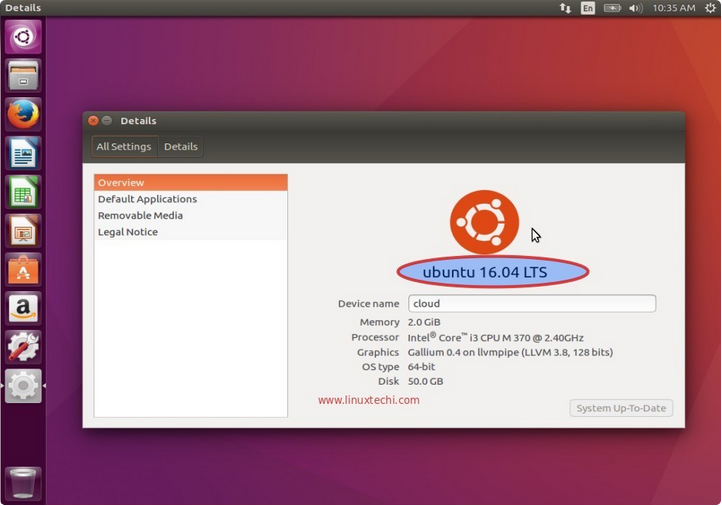Click the ubuntu 16.04 LTS version text
Screen dimensions: 722x506
(x=485, y=272)
